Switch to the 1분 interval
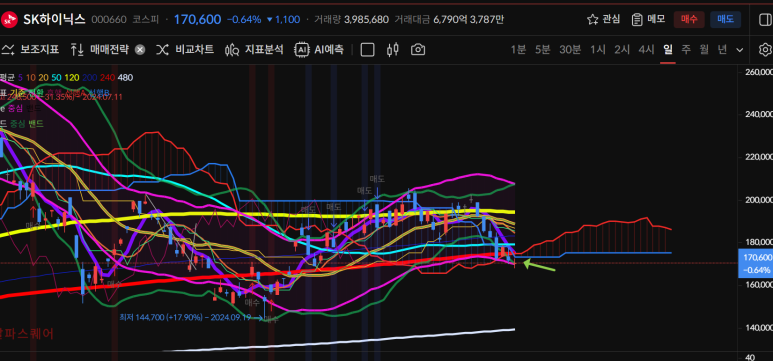The width and height of the screenshot is (773, 361). tap(518, 49)
